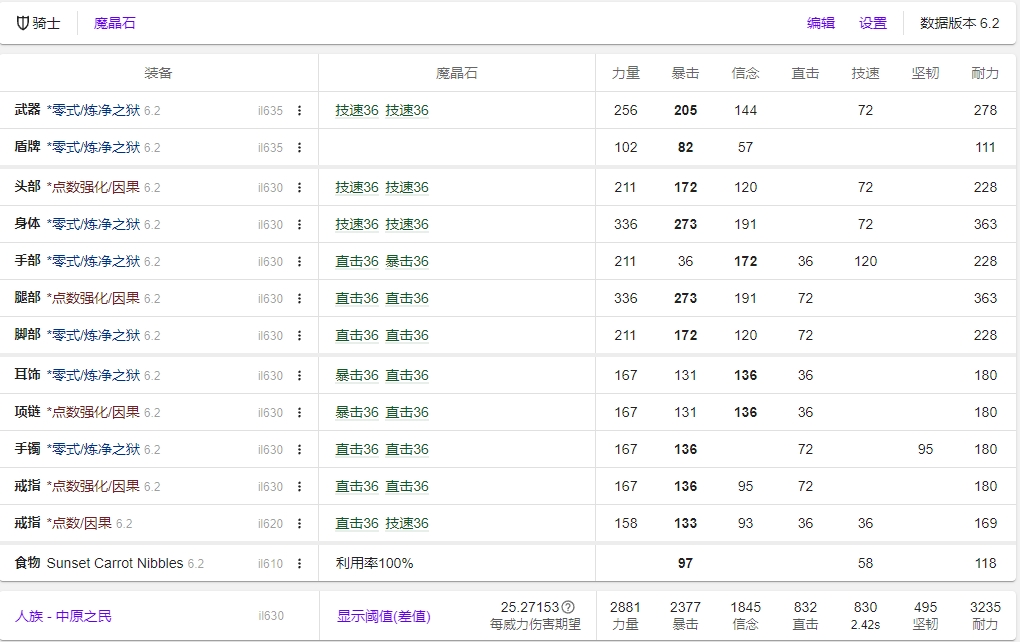This screenshot has height=642, width=1020.
Task: Click the help icon beside 25.27153
Action: point(568,607)
